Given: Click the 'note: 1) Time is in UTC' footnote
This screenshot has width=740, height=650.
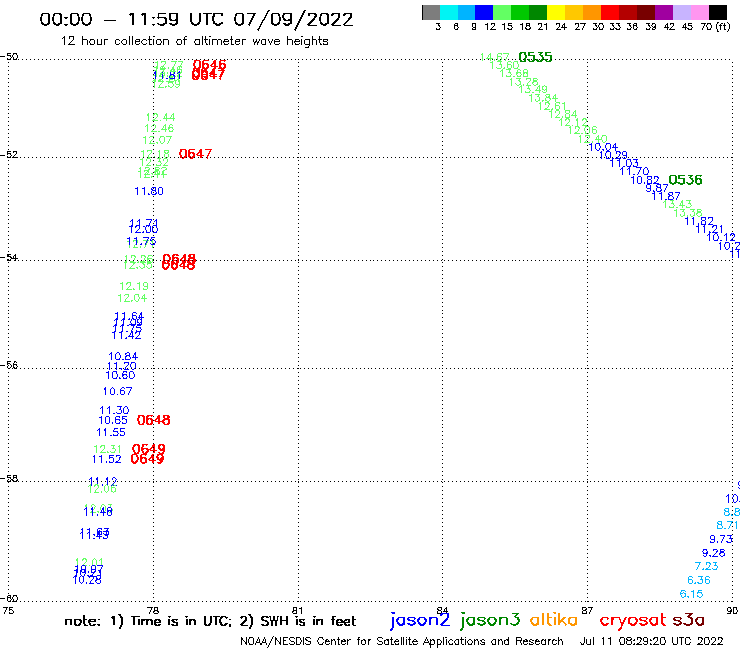Looking at the screenshot, I should pos(148,621).
